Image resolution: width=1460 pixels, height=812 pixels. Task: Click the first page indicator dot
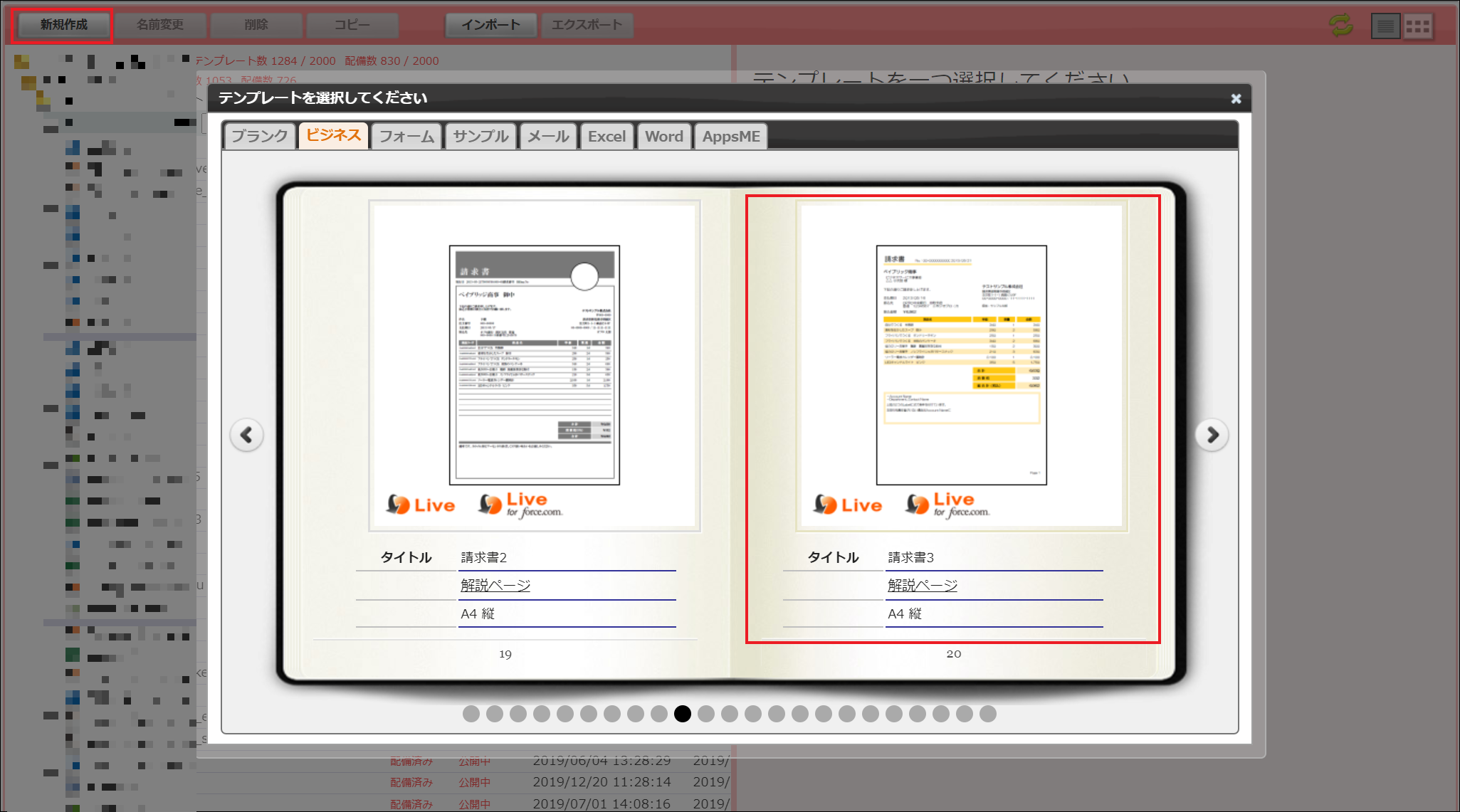[x=471, y=714]
